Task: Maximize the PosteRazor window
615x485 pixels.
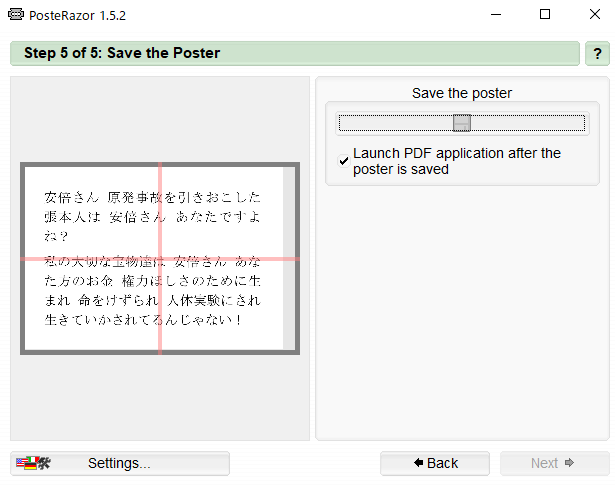Action: (545, 15)
